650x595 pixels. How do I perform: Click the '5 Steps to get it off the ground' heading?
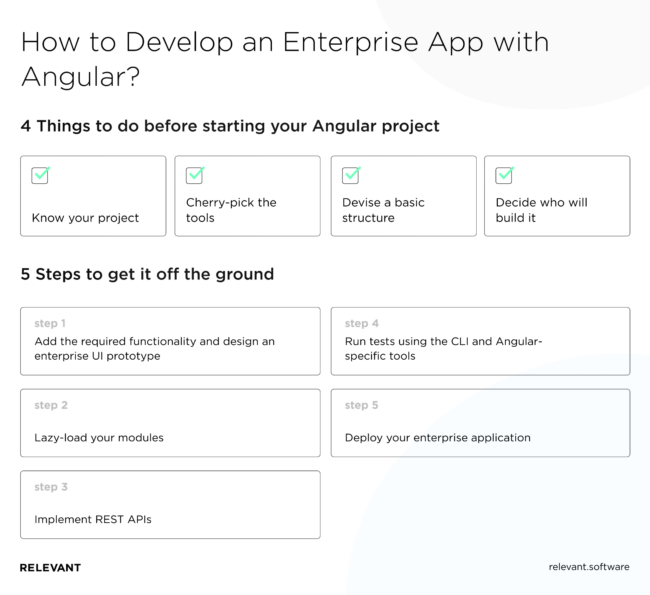(x=147, y=274)
